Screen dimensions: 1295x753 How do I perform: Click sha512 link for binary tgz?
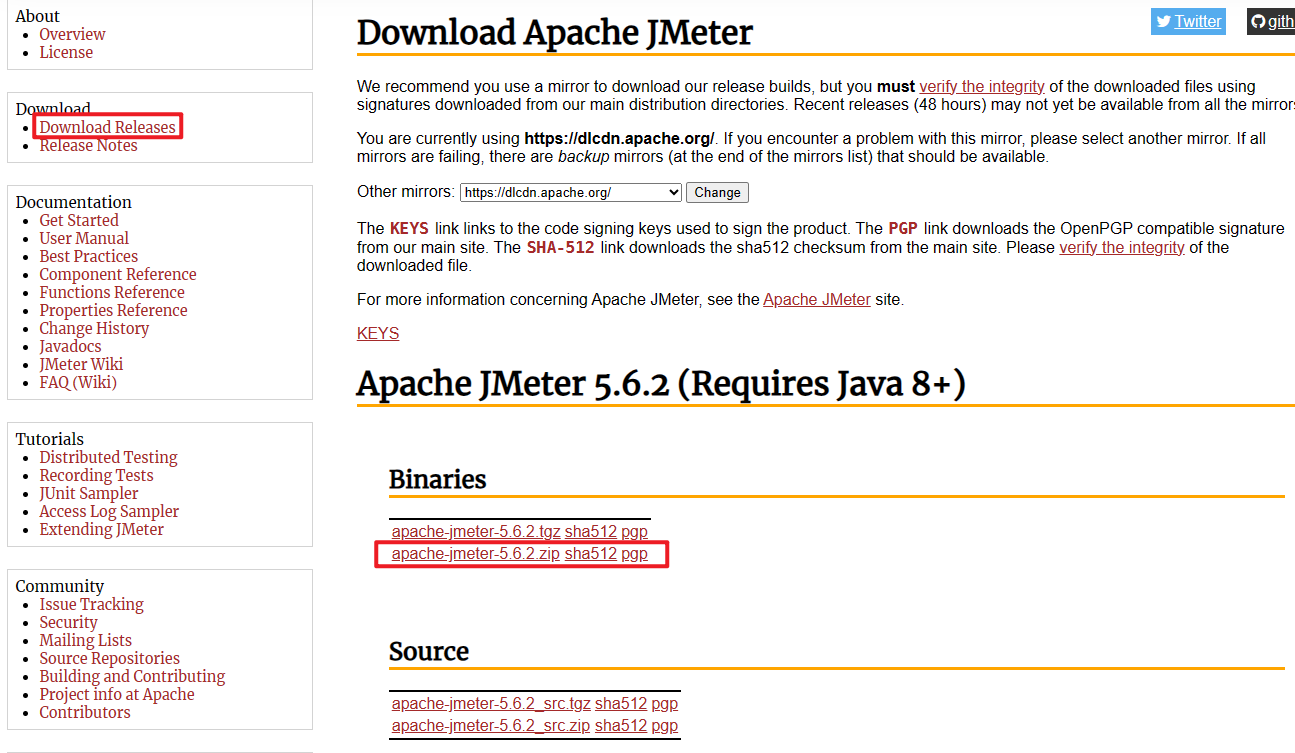591,532
